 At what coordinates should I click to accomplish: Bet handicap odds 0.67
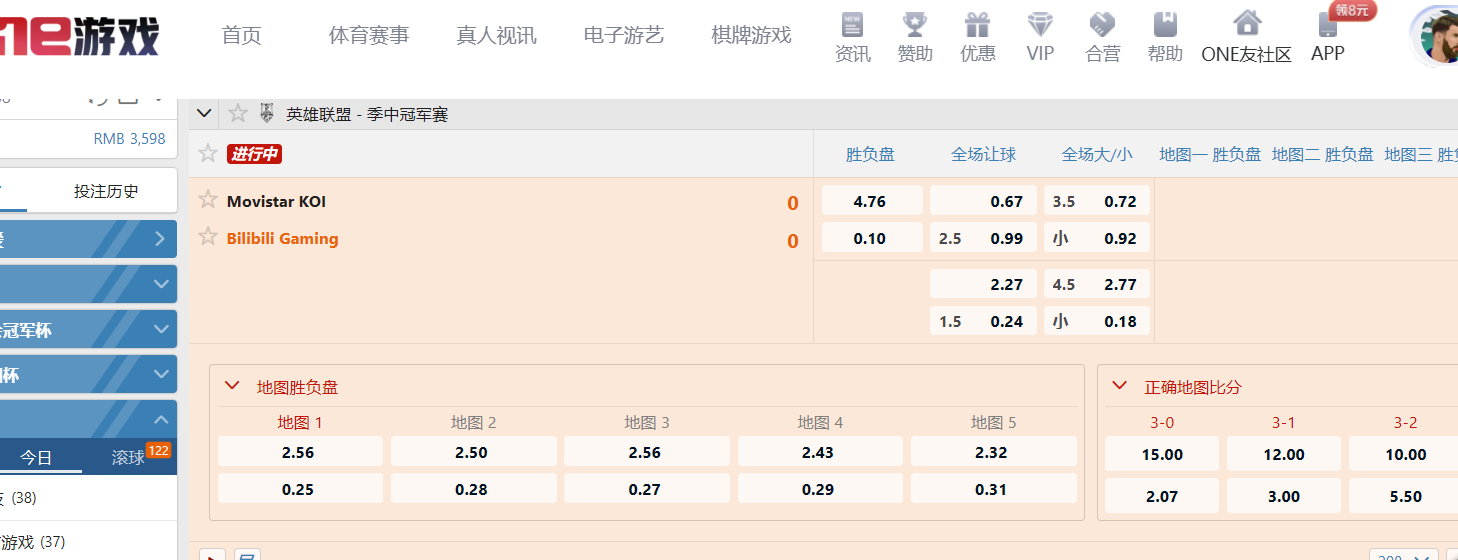(x=983, y=201)
